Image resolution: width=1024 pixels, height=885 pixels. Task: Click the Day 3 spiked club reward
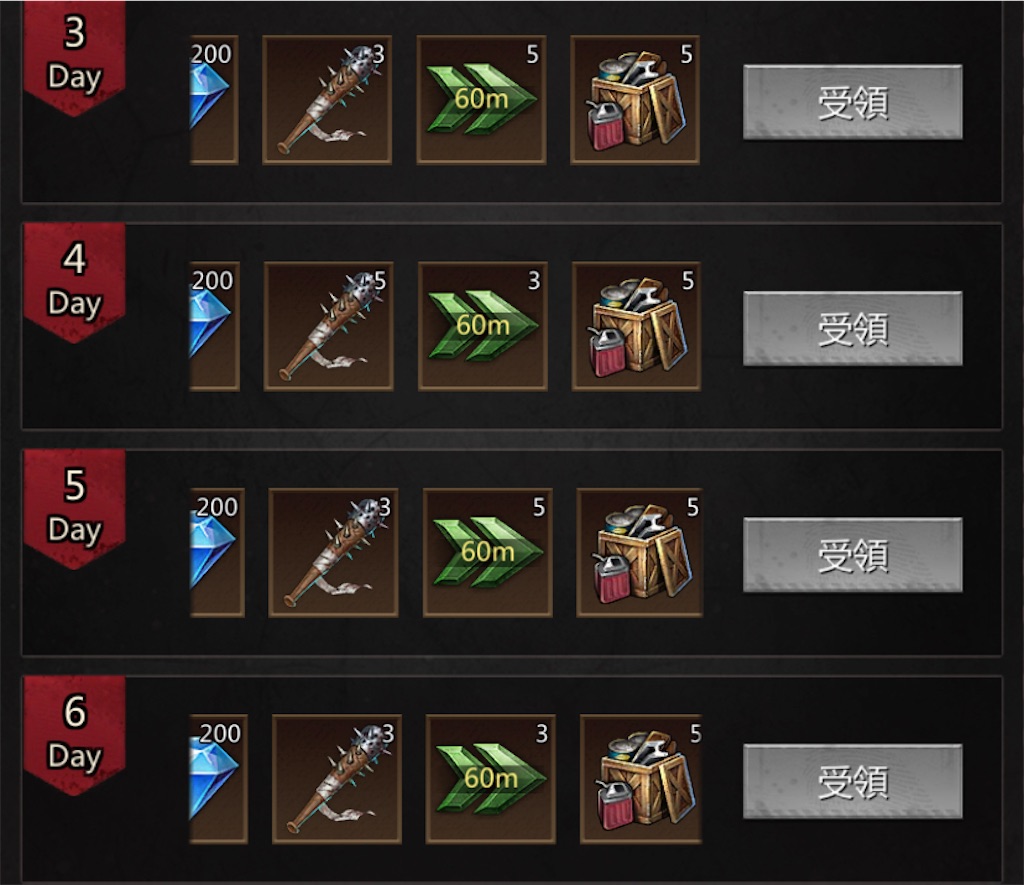point(327,100)
